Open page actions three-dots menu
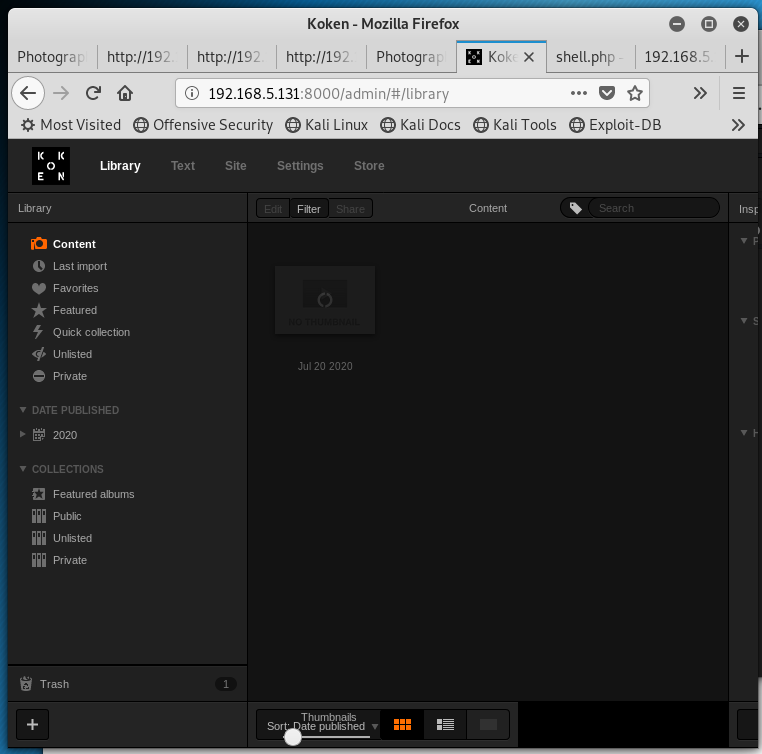The image size is (762, 754). (x=578, y=93)
